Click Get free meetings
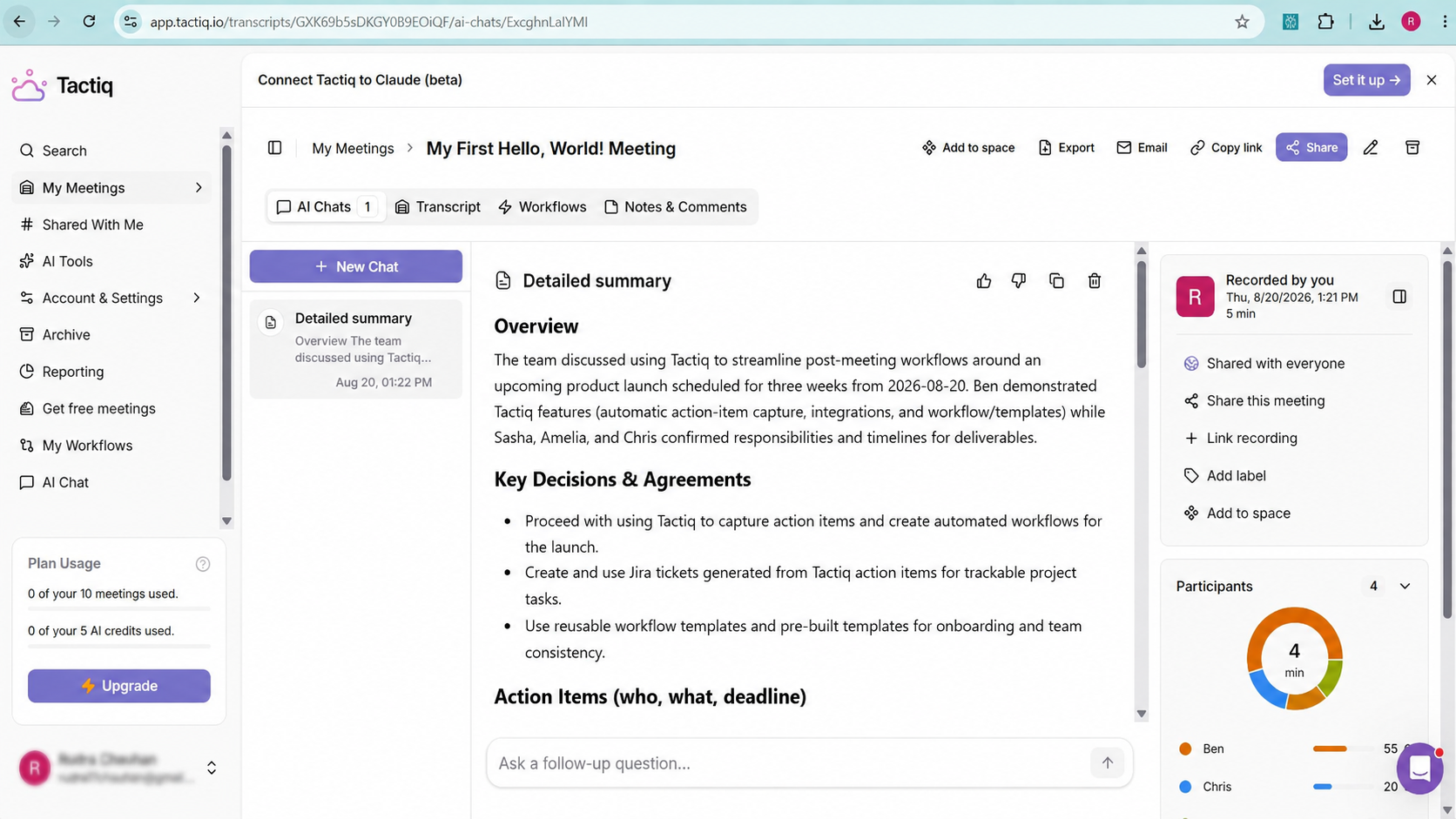 point(88,408)
